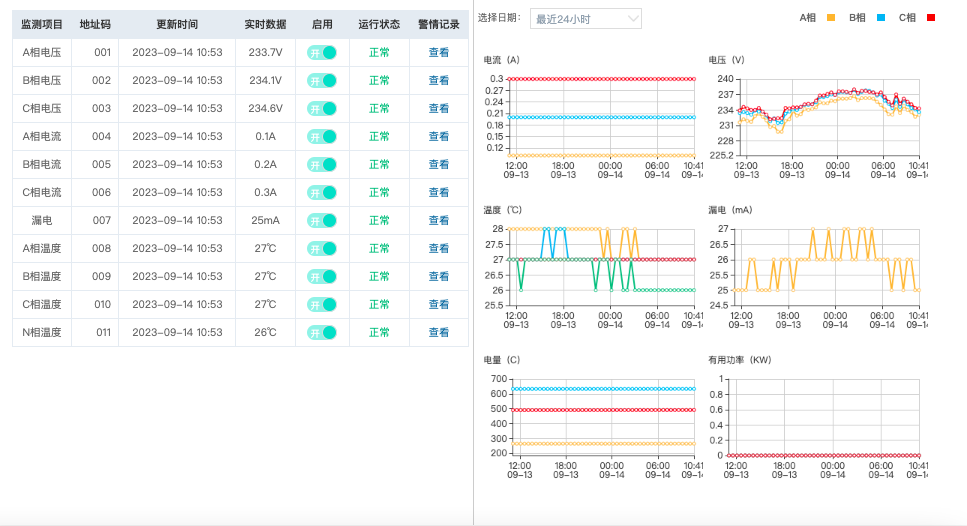Click the 更新时间 column header
Viewport: 967px width, 526px height.
[x=177, y=25]
